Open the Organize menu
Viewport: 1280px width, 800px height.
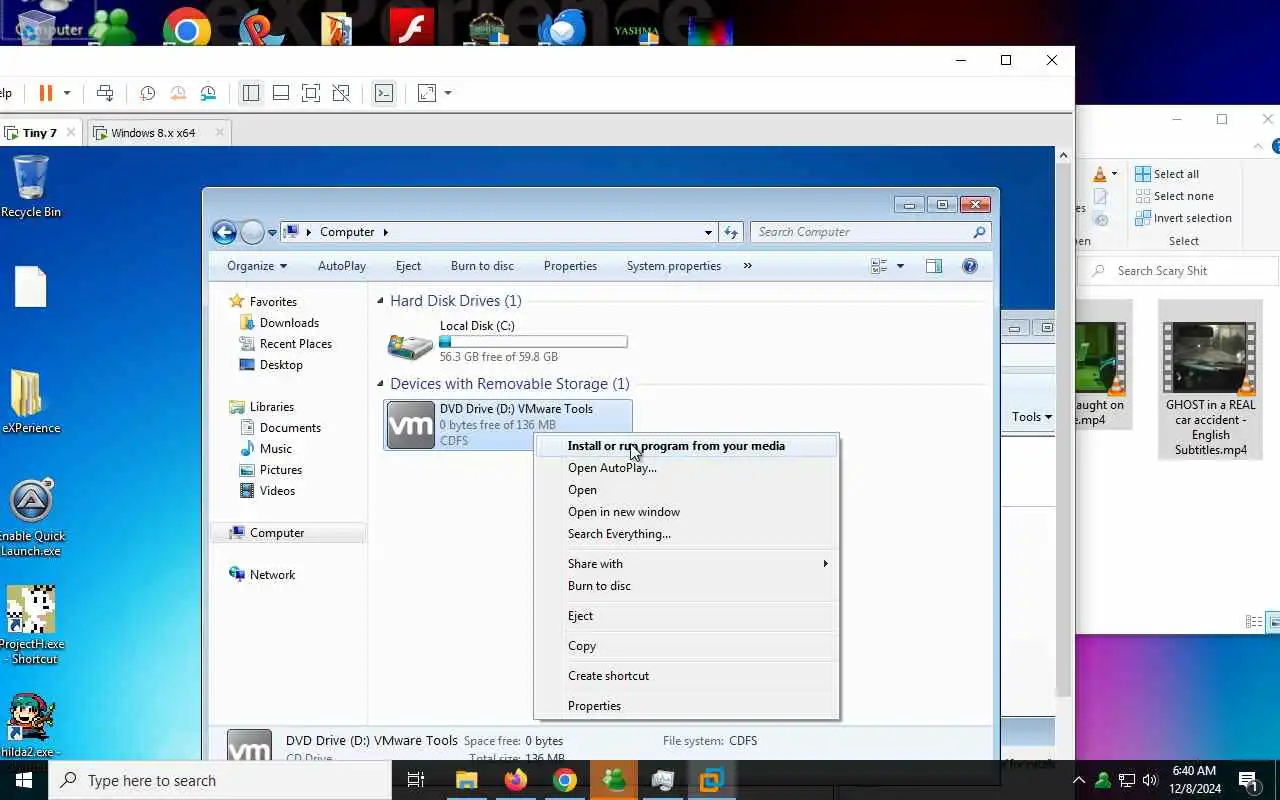tap(257, 266)
